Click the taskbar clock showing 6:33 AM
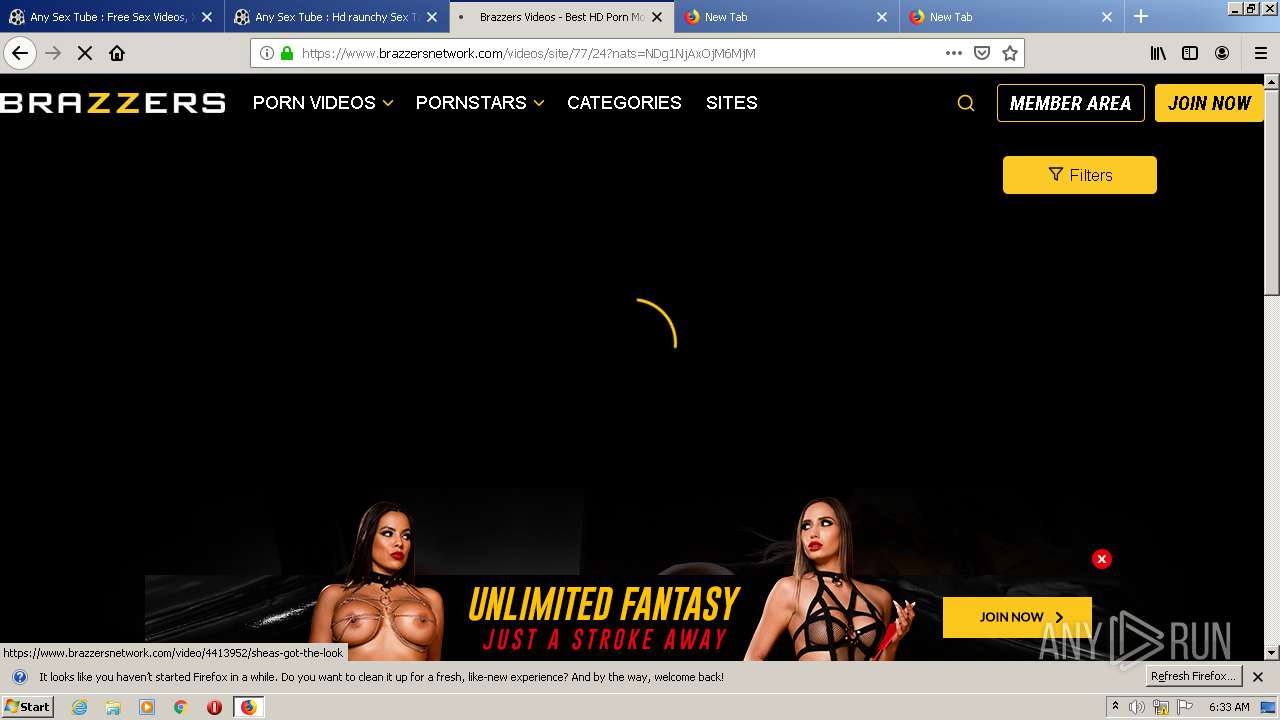This screenshot has width=1280, height=720. click(1229, 707)
